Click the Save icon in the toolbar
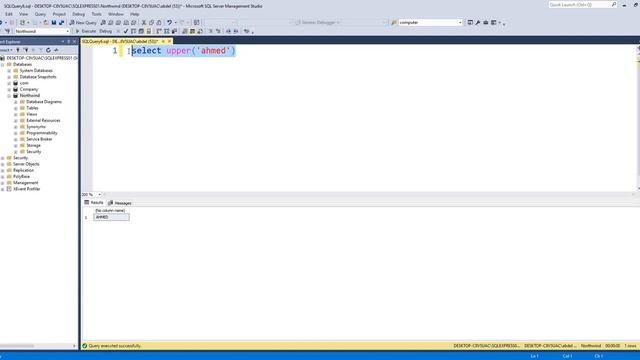This screenshot has height=360, width=640. (53, 22)
